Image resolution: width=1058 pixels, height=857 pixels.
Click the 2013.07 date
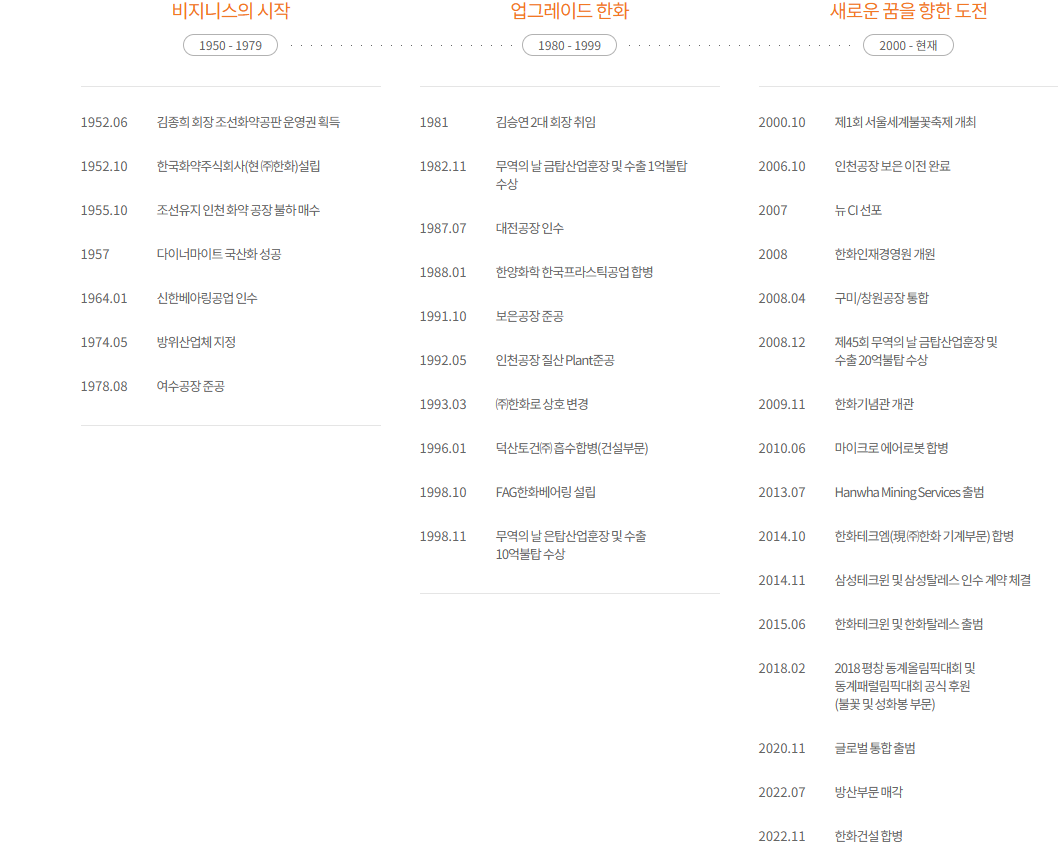[x=781, y=493]
